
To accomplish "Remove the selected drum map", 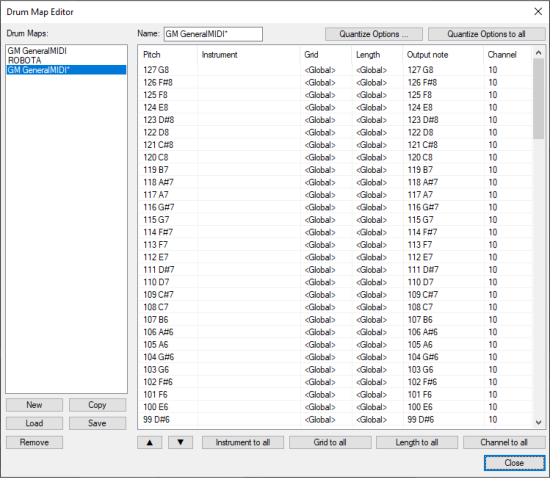I will click(x=34, y=442).
